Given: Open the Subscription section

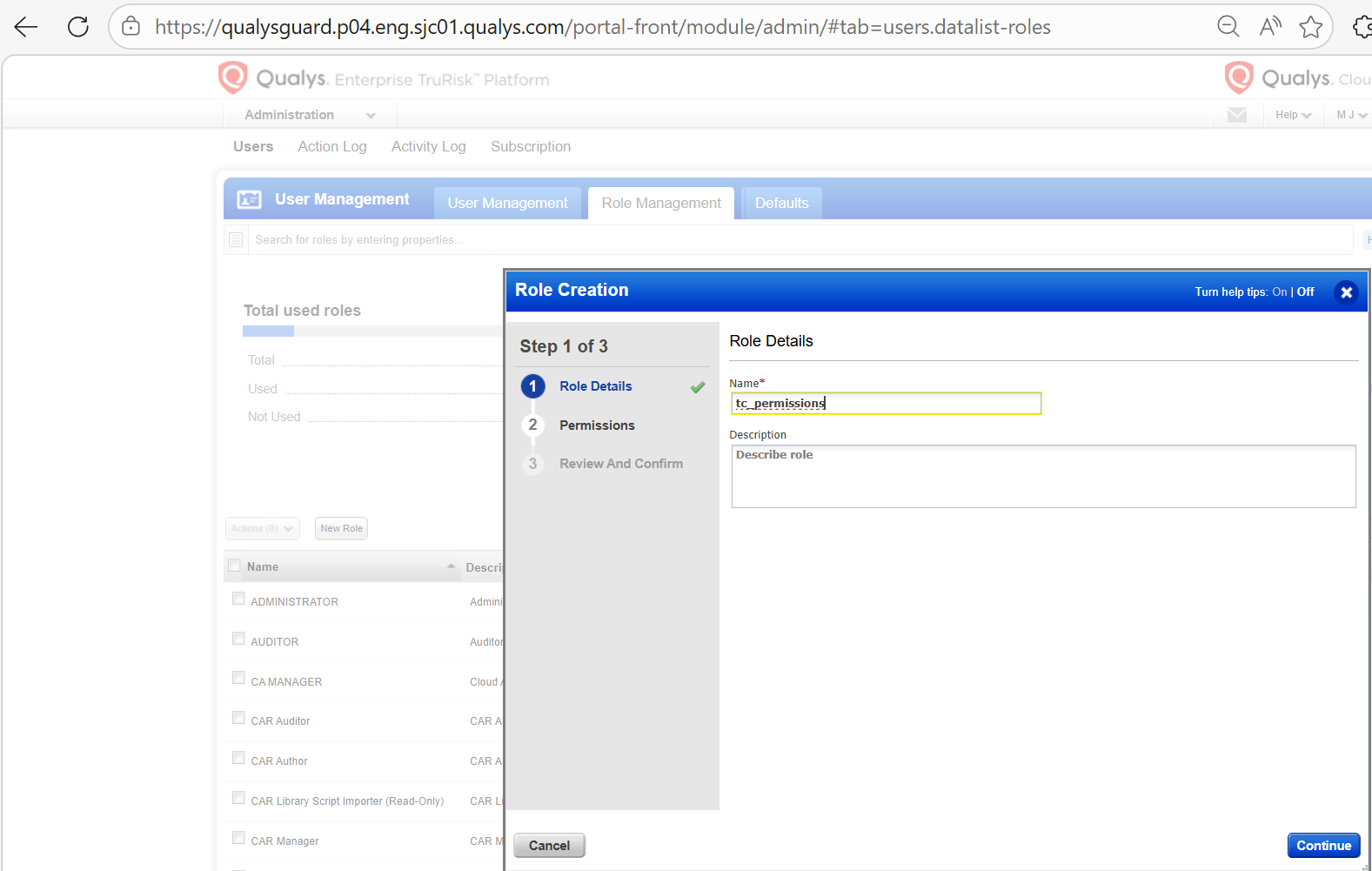Looking at the screenshot, I should tap(531, 146).
